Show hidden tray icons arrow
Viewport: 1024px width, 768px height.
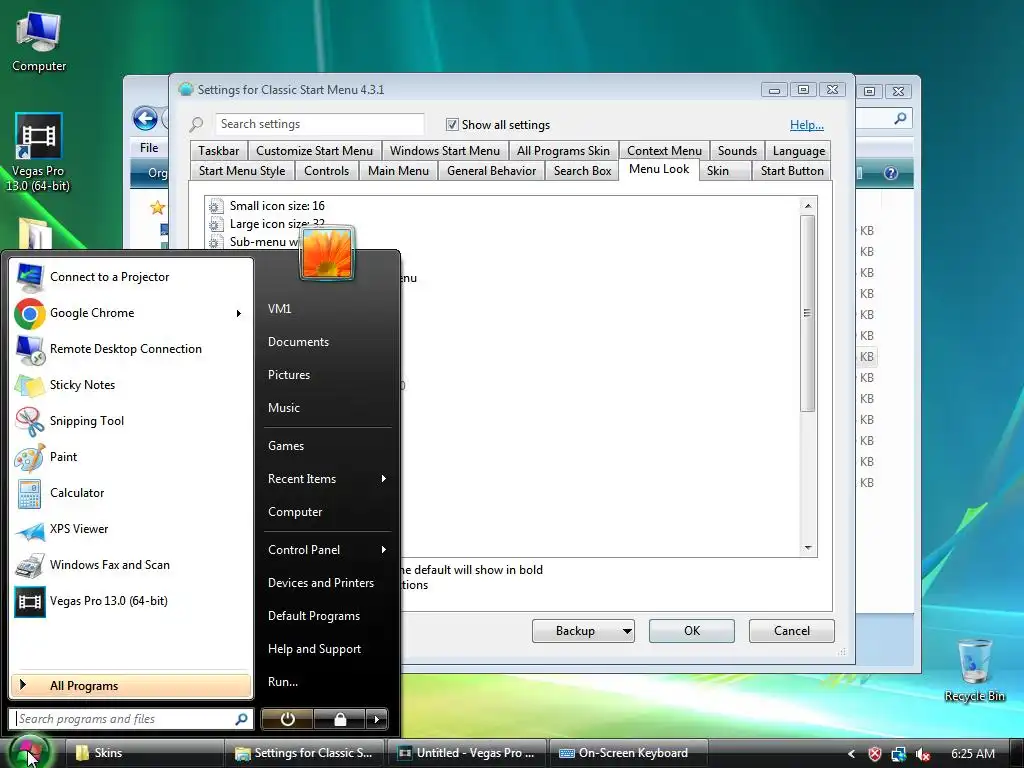point(851,754)
